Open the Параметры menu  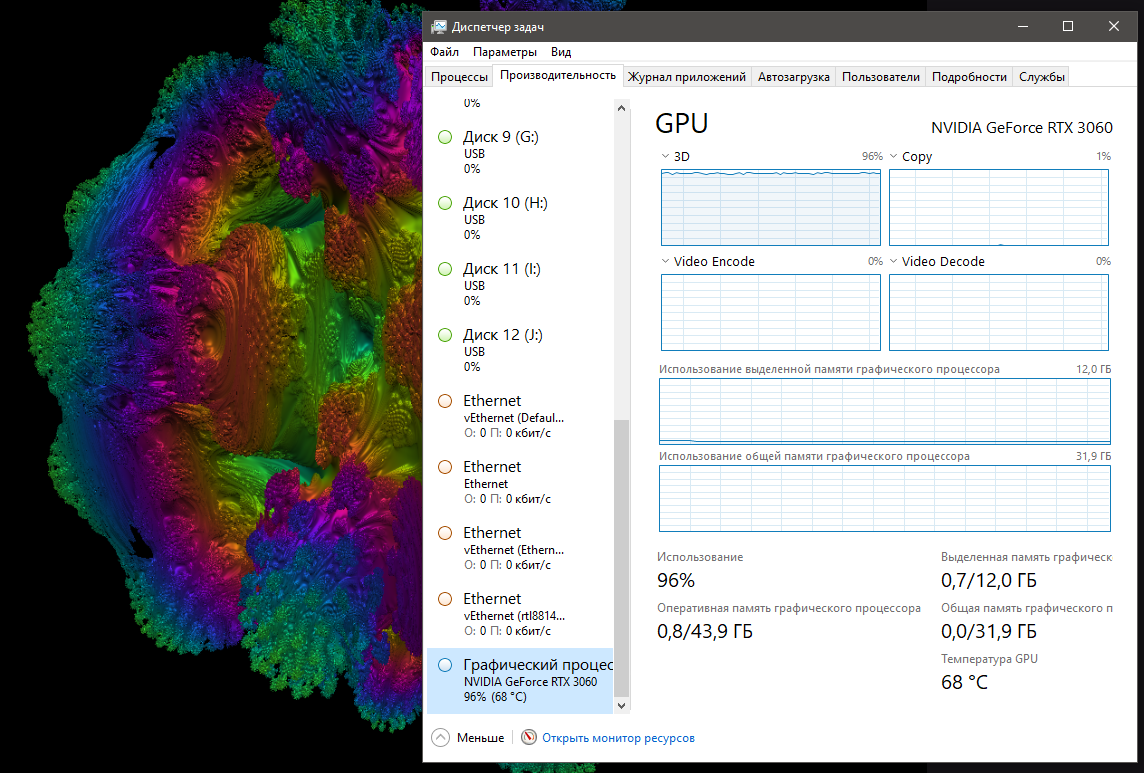[505, 52]
